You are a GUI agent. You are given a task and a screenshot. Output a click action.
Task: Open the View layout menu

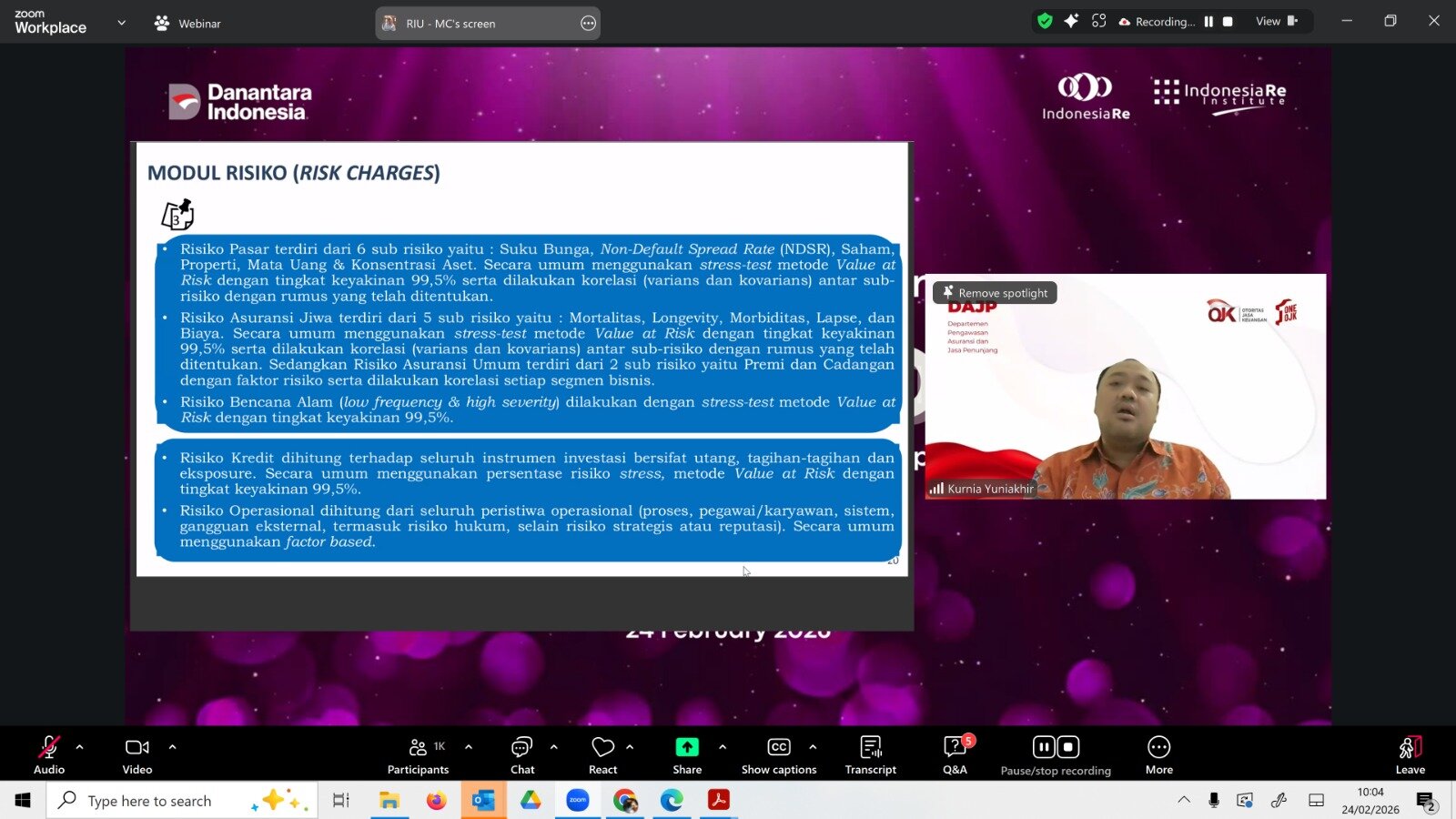click(x=1276, y=21)
